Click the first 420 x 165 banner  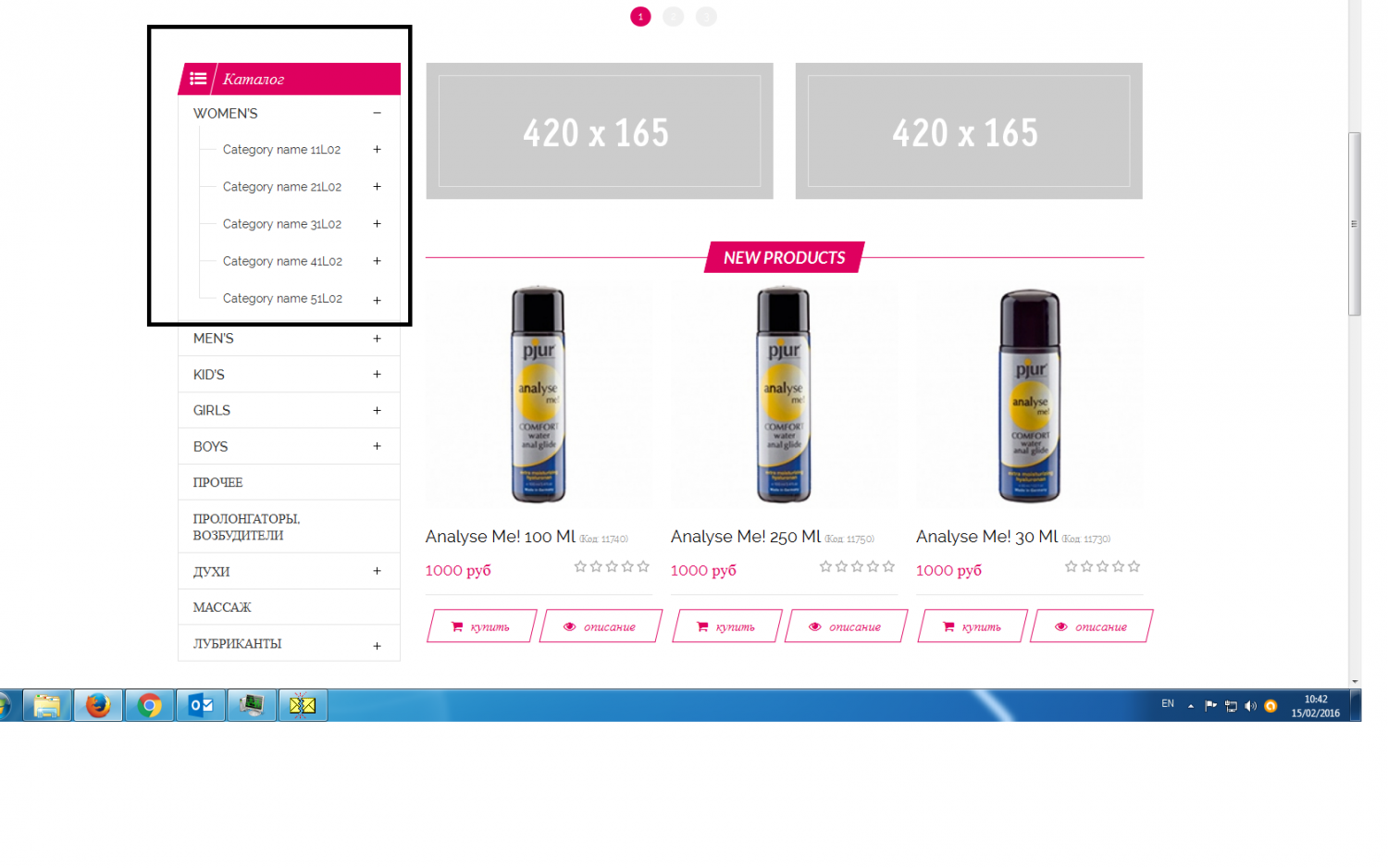coord(600,130)
